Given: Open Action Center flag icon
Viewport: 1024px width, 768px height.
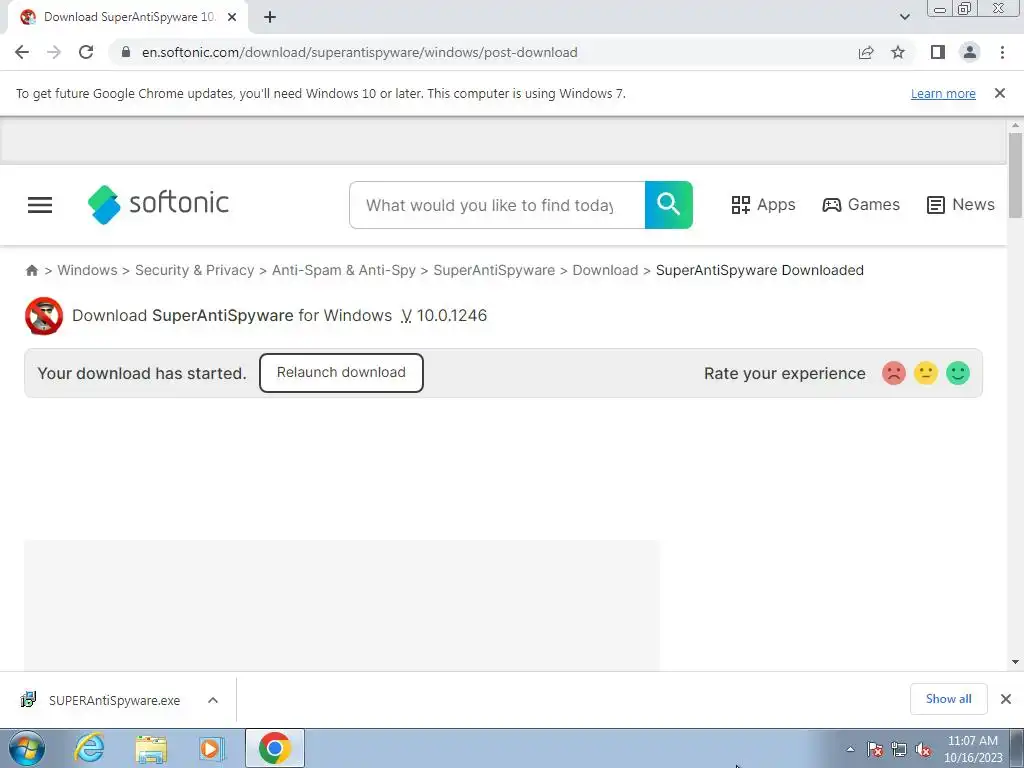Looking at the screenshot, I should click(x=875, y=750).
